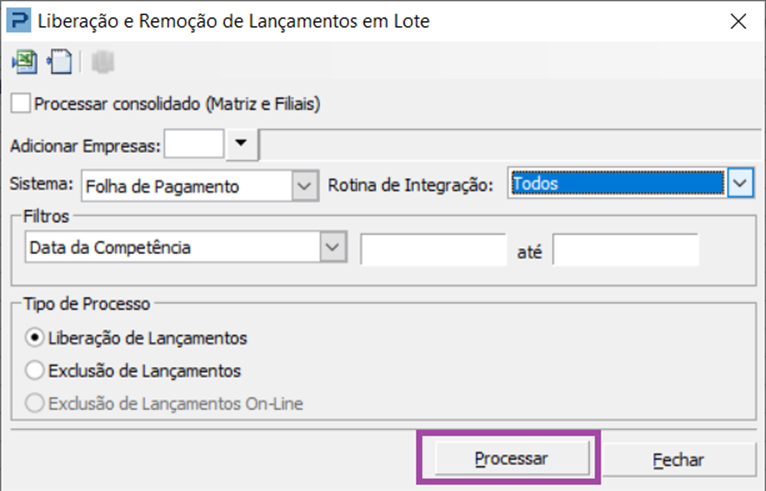The image size is (766, 491).
Task: Click the new document page icon
Action: [60, 62]
